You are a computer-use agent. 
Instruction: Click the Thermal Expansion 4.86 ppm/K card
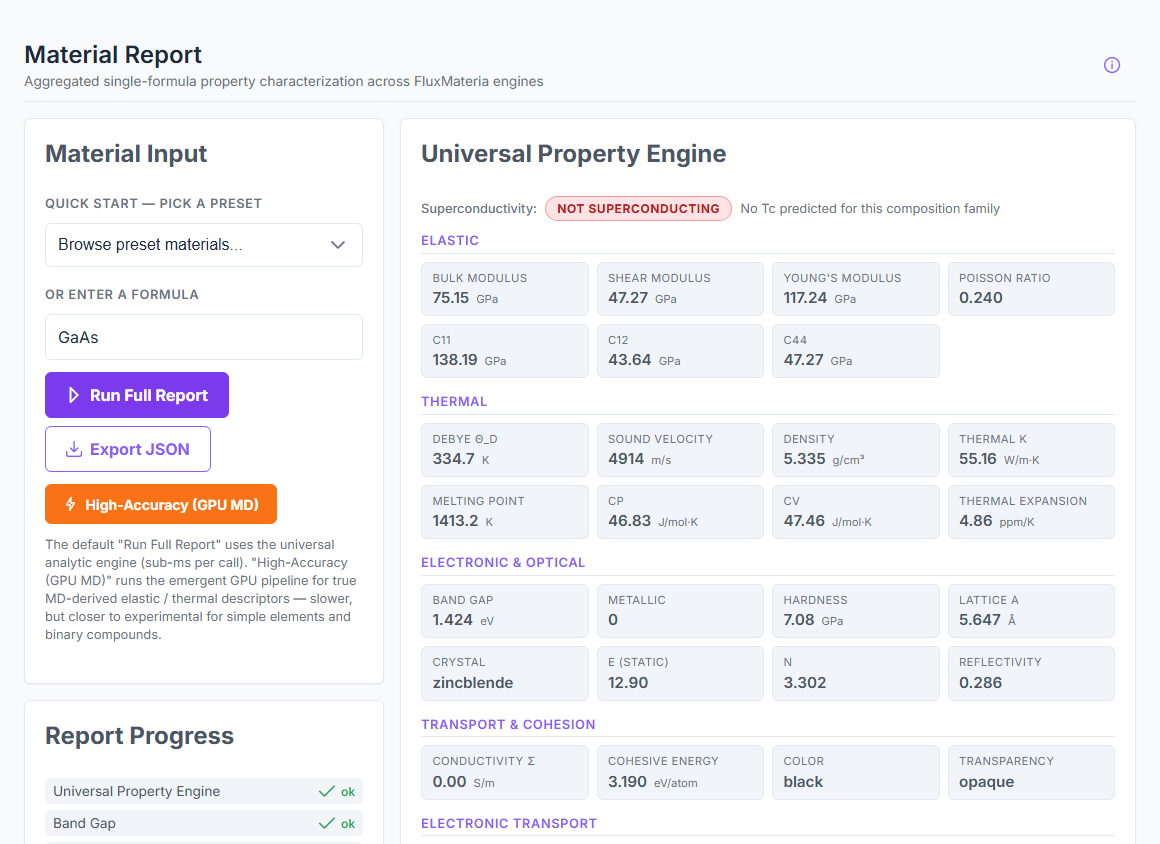1031,512
